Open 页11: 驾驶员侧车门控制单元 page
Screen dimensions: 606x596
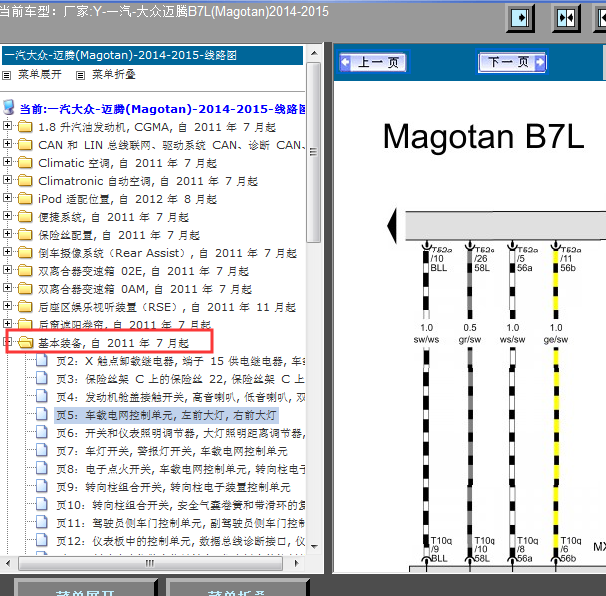(180, 523)
